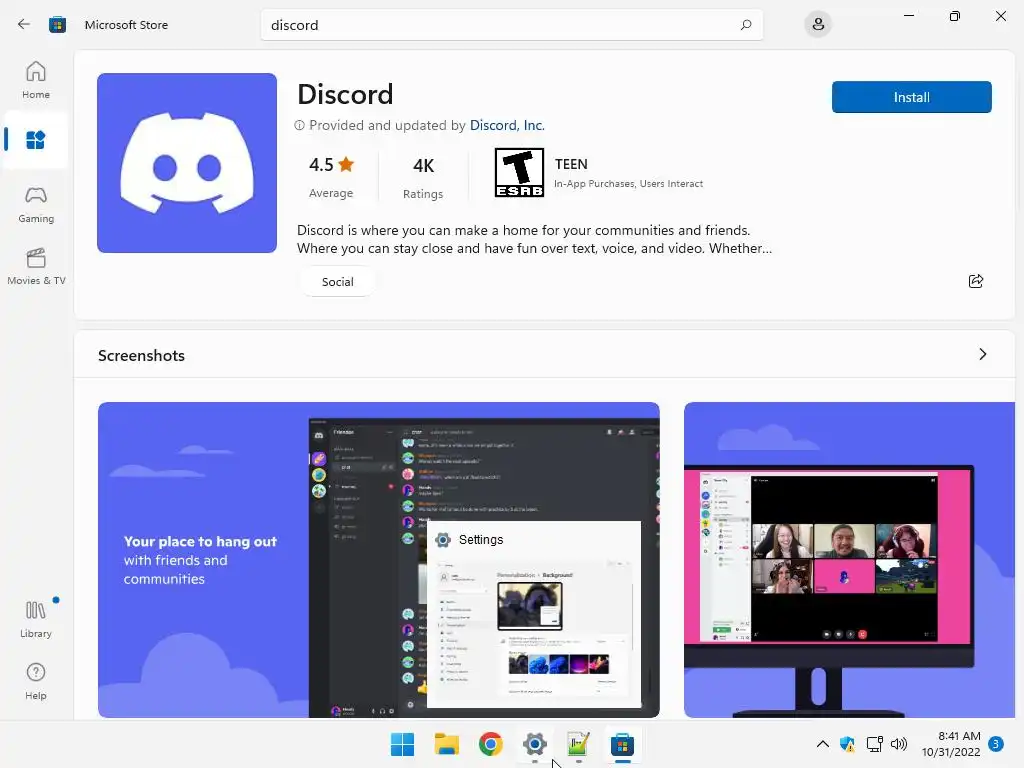Viewport: 1024px width, 768px height.
Task: Open the Discord, Inc. publisher link
Action: point(507,125)
